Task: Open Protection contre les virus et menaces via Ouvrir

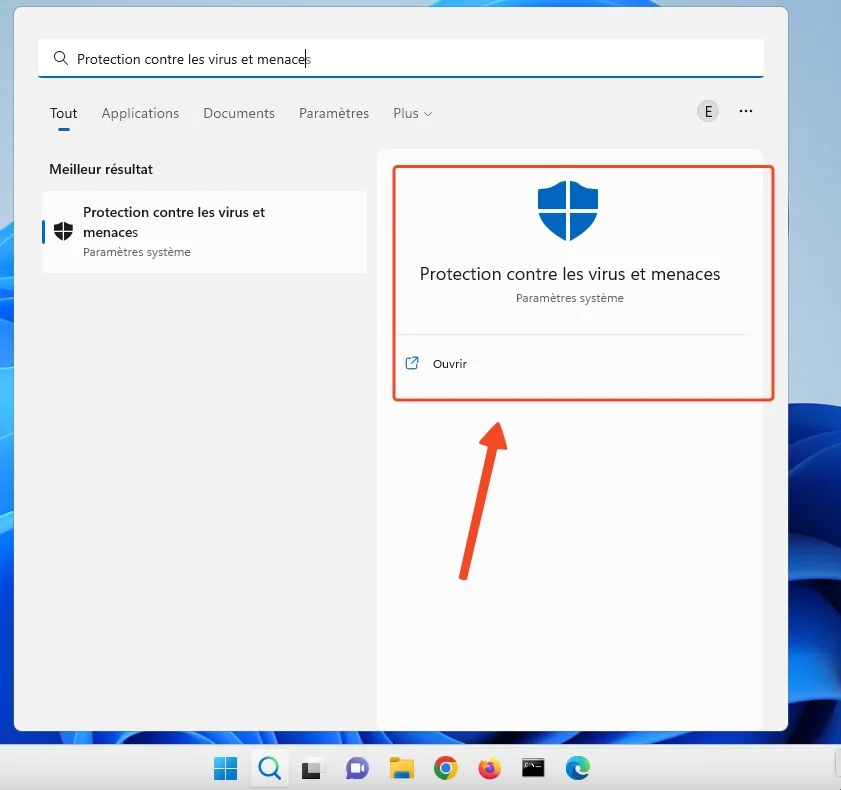Action: tap(451, 364)
